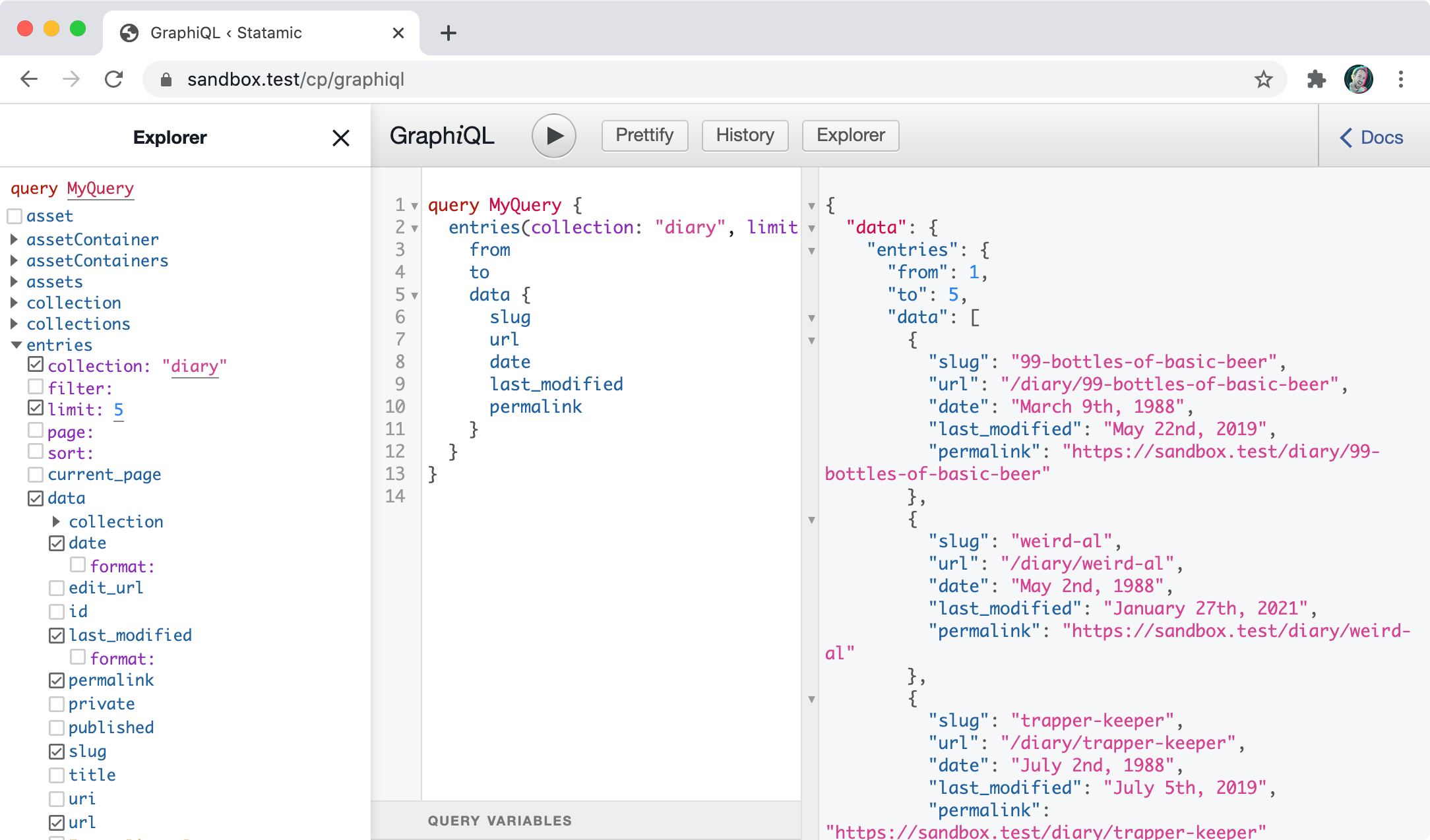Enable format: argument under date
Screen dimensions: 1430x840
click(x=78, y=565)
